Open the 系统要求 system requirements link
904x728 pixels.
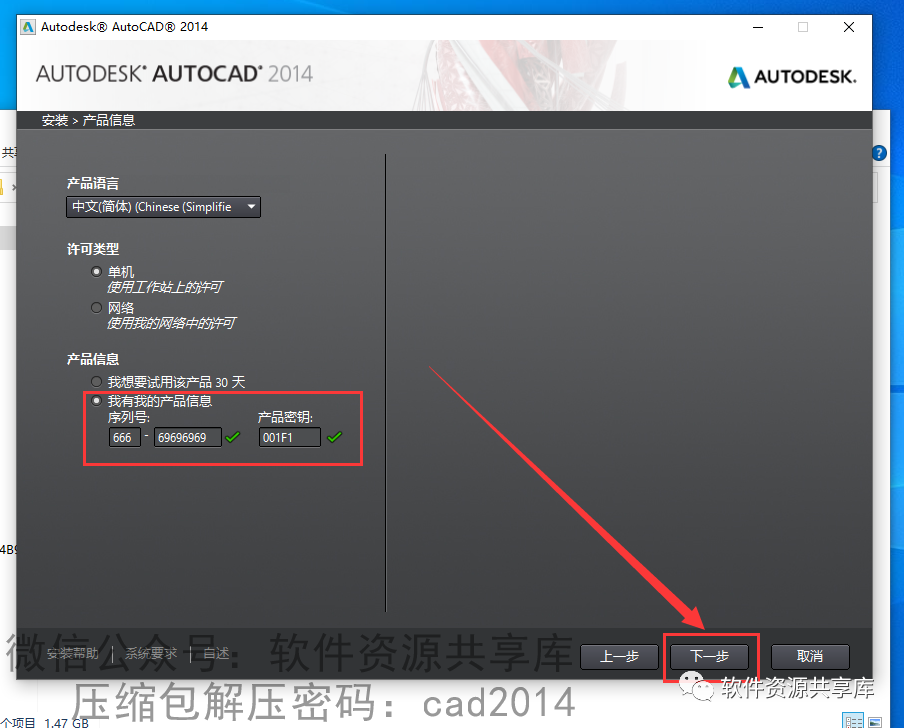[151, 654]
